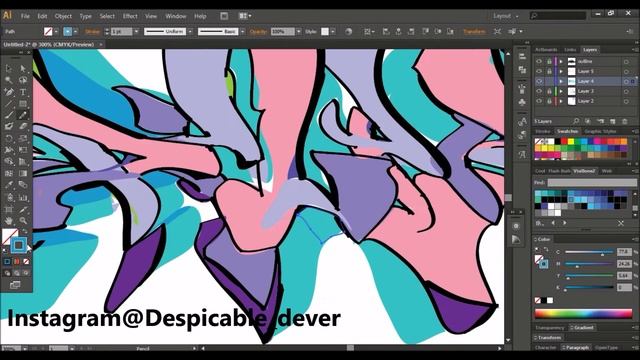Select the Rotate tool
This screenshot has height=360, width=640.
click(x=9, y=138)
